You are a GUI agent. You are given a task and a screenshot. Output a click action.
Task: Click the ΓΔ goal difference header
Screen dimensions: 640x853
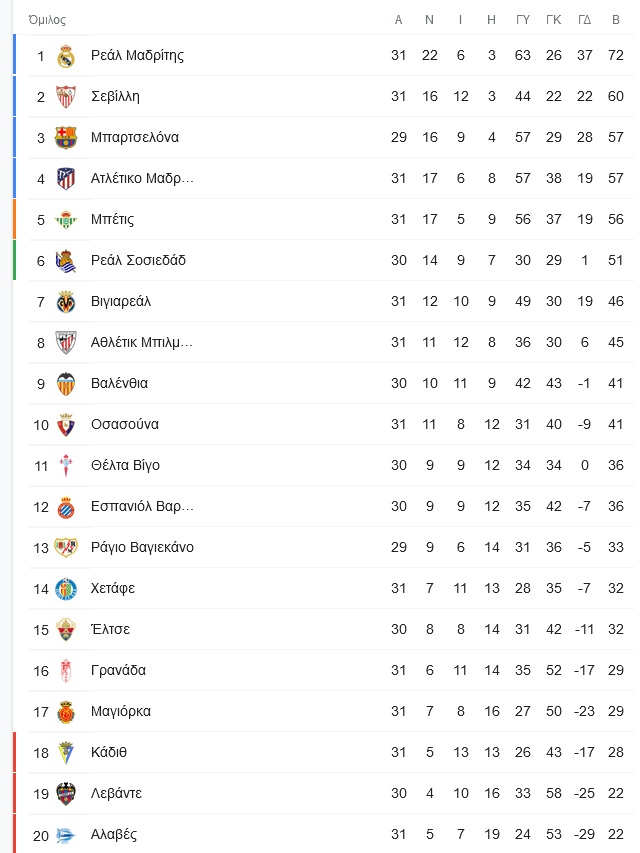coord(584,20)
